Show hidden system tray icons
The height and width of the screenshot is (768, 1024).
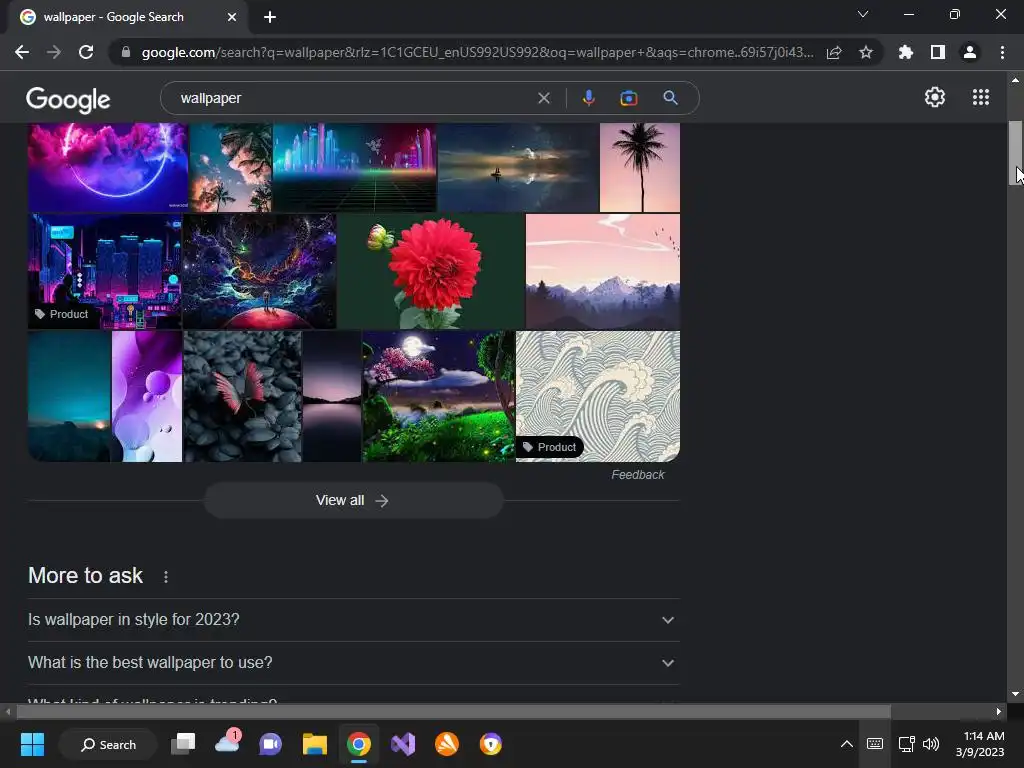point(846,744)
